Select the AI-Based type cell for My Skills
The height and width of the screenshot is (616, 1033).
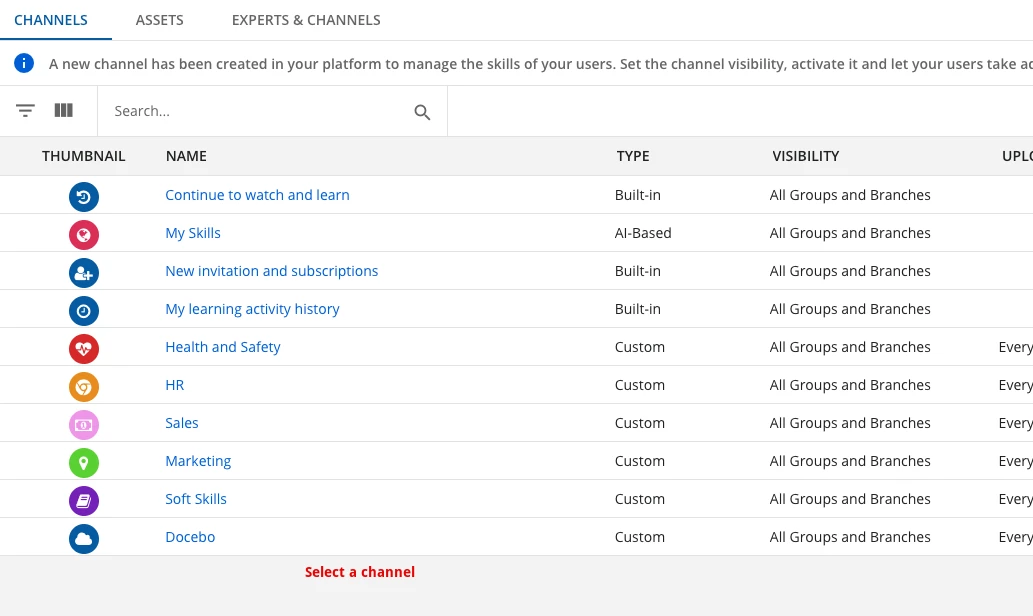(x=643, y=233)
